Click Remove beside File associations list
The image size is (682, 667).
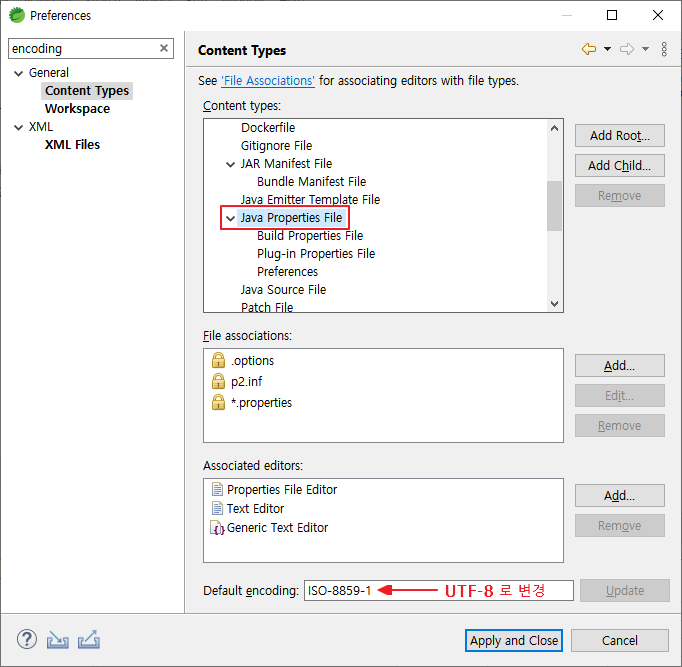pyautogui.click(x=619, y=426)
